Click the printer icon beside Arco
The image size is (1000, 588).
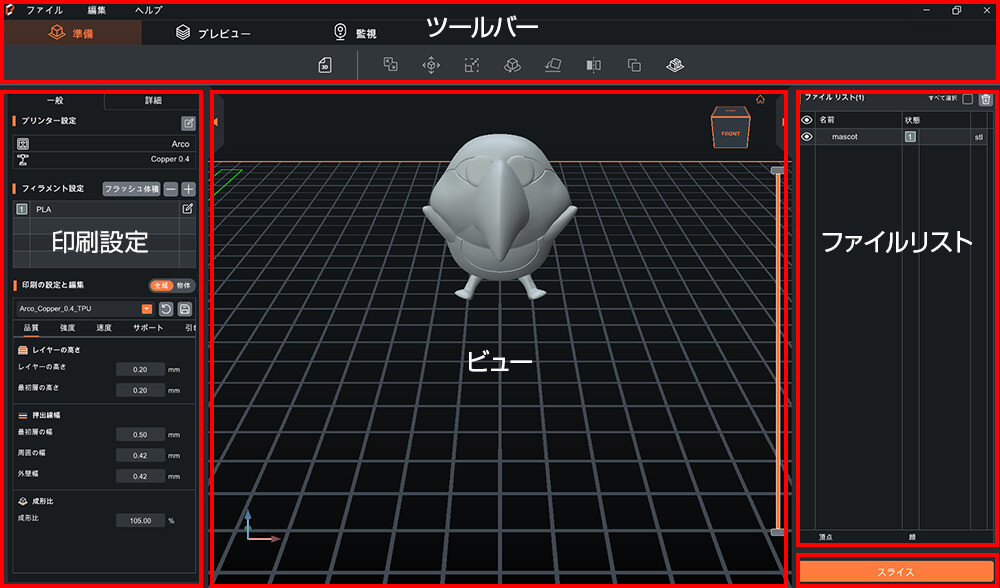point(23,144)
